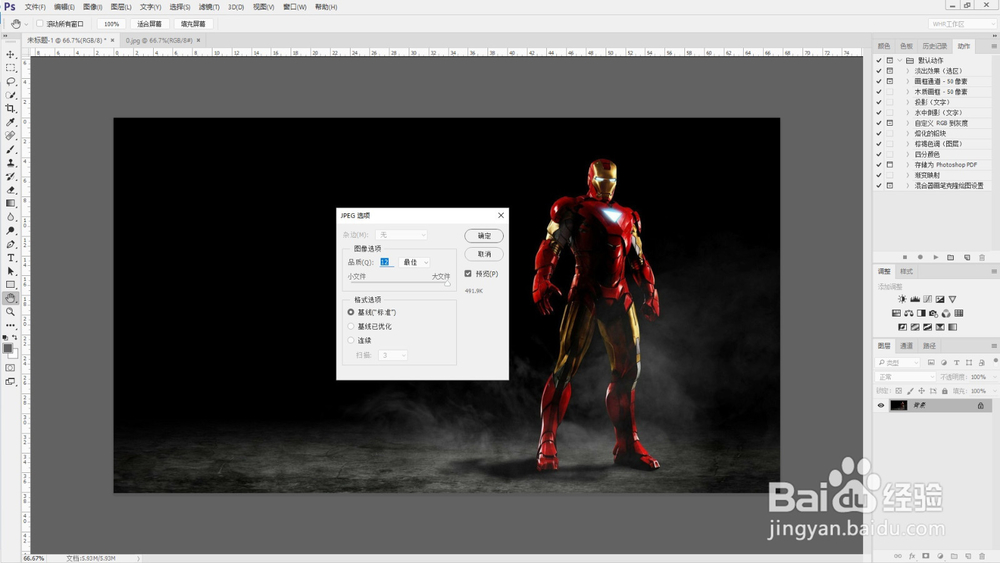Select Progressive format option
The image size is (1000, 563).
click(351, 340)
